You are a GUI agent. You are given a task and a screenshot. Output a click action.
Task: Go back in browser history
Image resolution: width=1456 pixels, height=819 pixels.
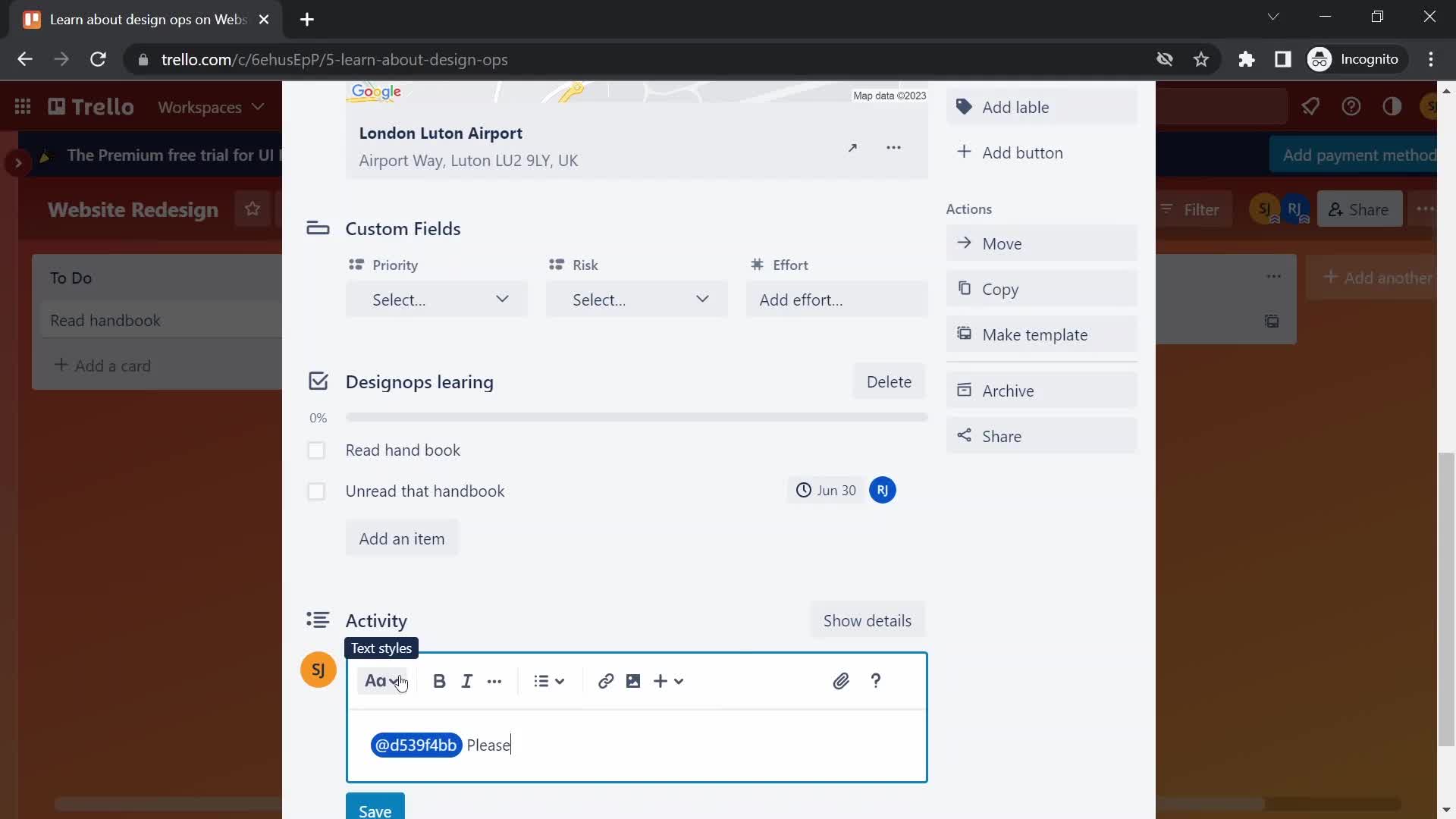[25, 59]
